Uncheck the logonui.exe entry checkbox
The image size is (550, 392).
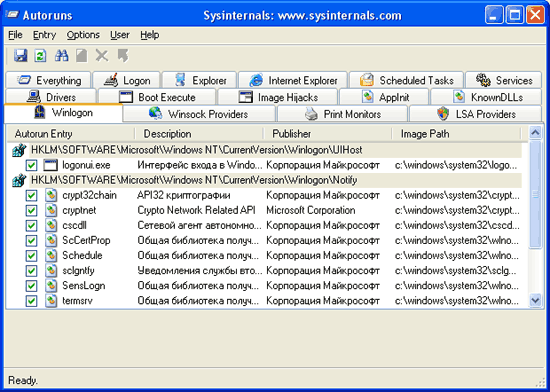coord(31,165)
